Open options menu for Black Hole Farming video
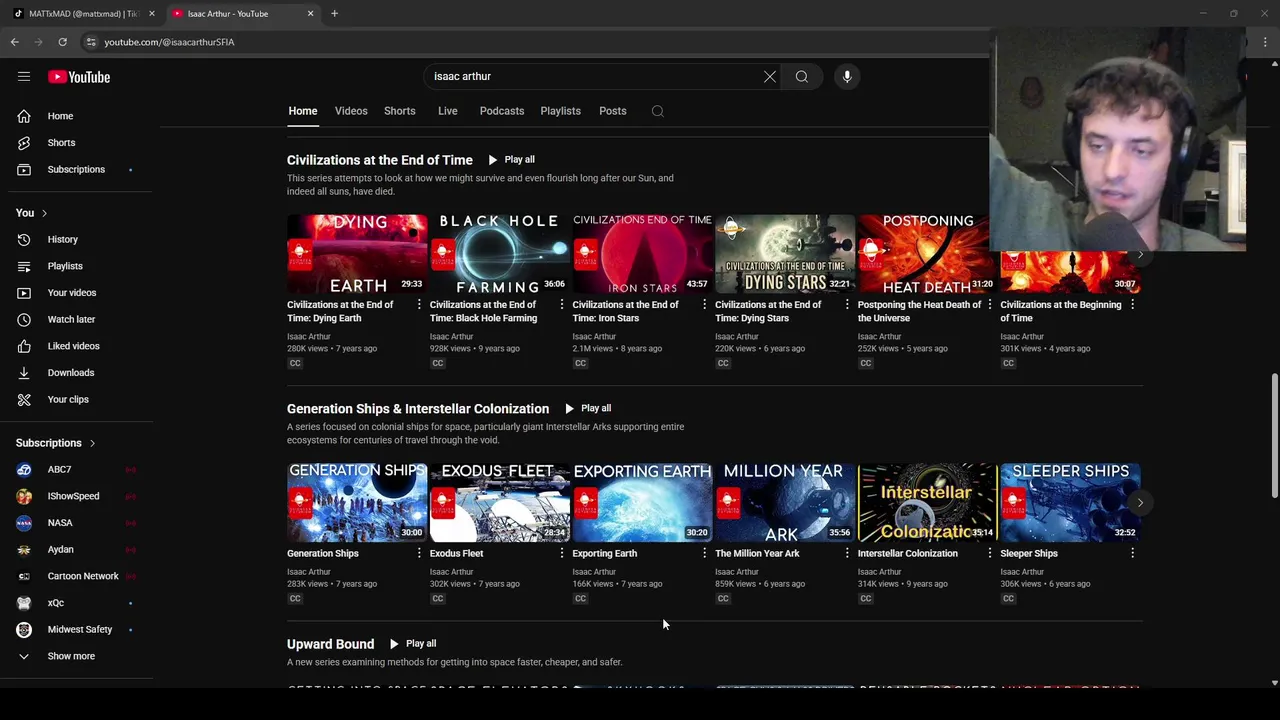1280x720 pixels. coord(561,305)
